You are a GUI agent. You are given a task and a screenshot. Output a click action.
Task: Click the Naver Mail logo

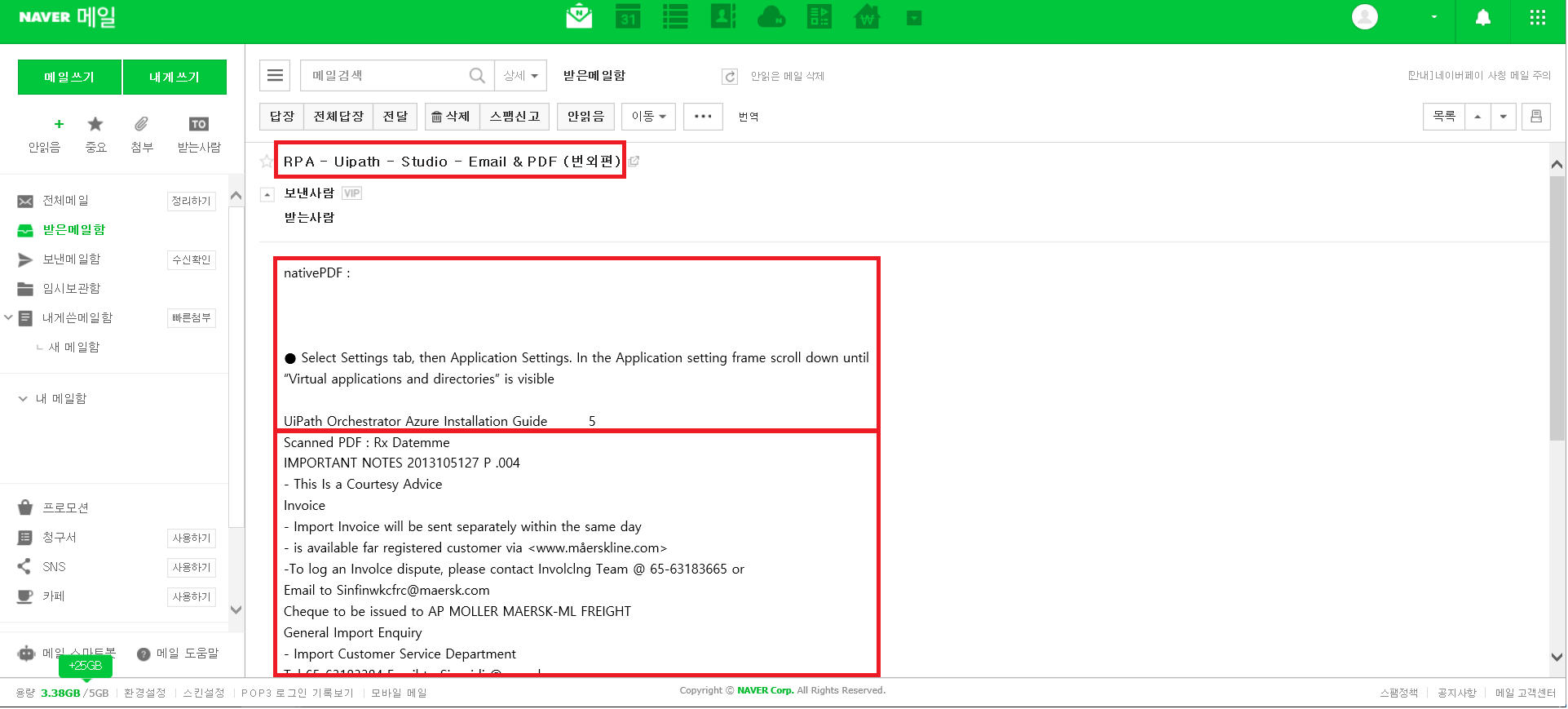coord(67,16)
